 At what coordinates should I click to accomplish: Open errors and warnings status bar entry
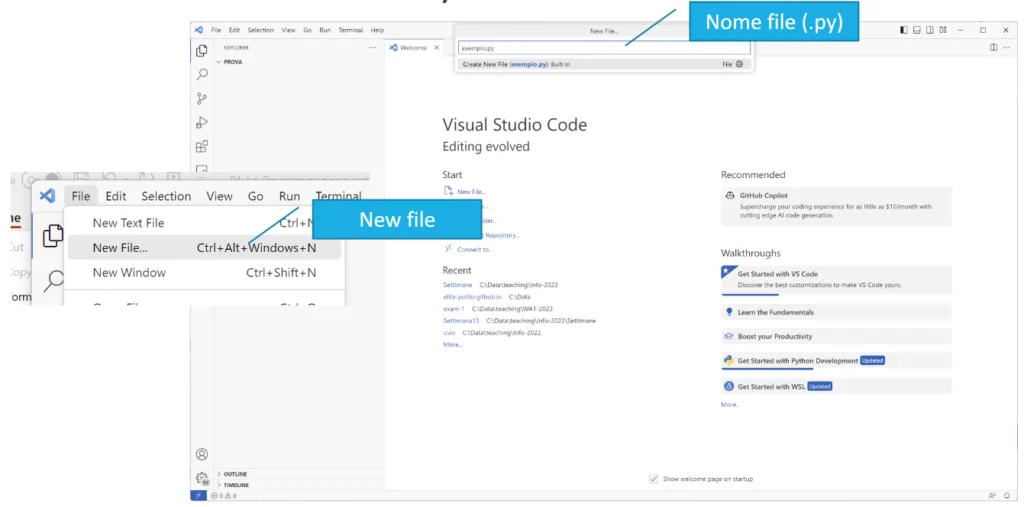pos(223,496)
